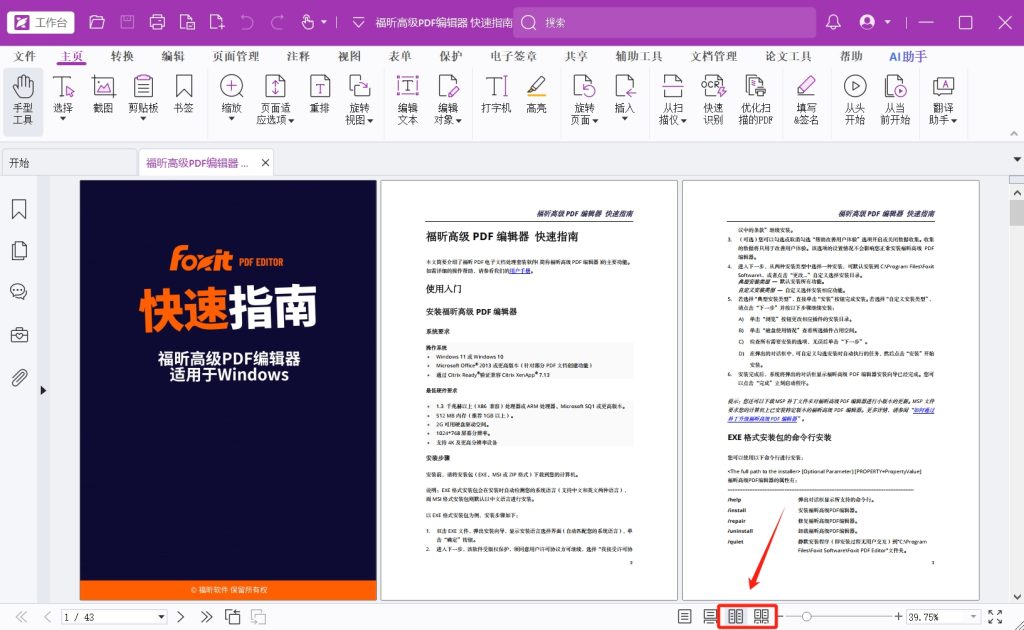
Task: Run Quick OCR recognition (快速识别)
Action: [713, 101]
